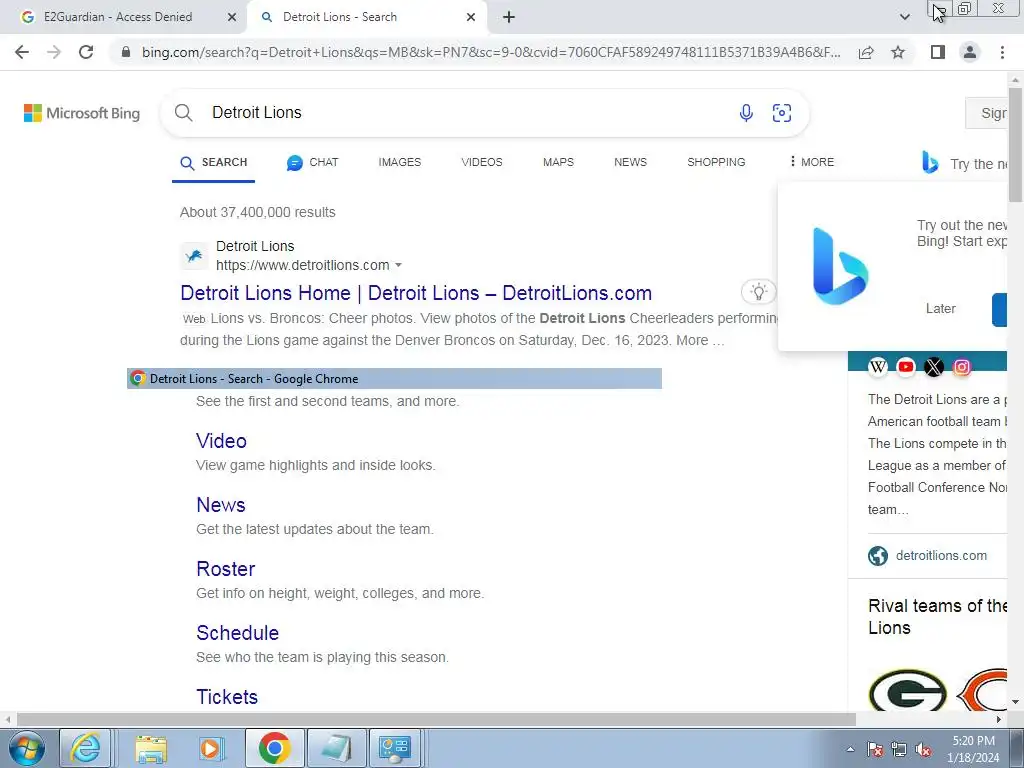Expand the detroitlions.com URL dropdown arrow
This screenshot has width=1024, height=768.
click(x=398, y=266)
